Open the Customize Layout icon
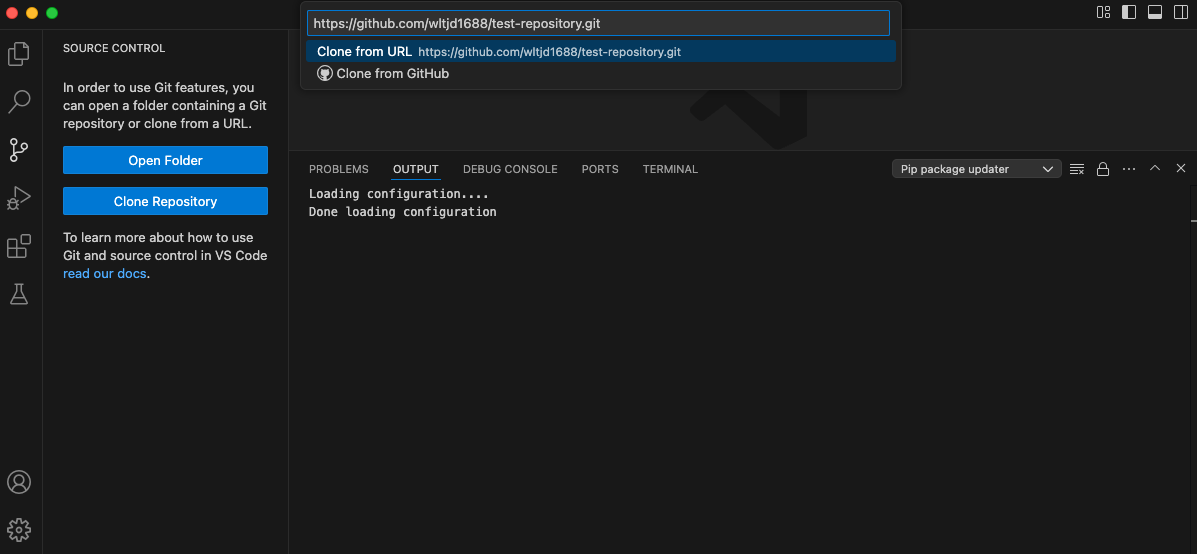This screenshot has height=554, width=1197. [1103, 12]
